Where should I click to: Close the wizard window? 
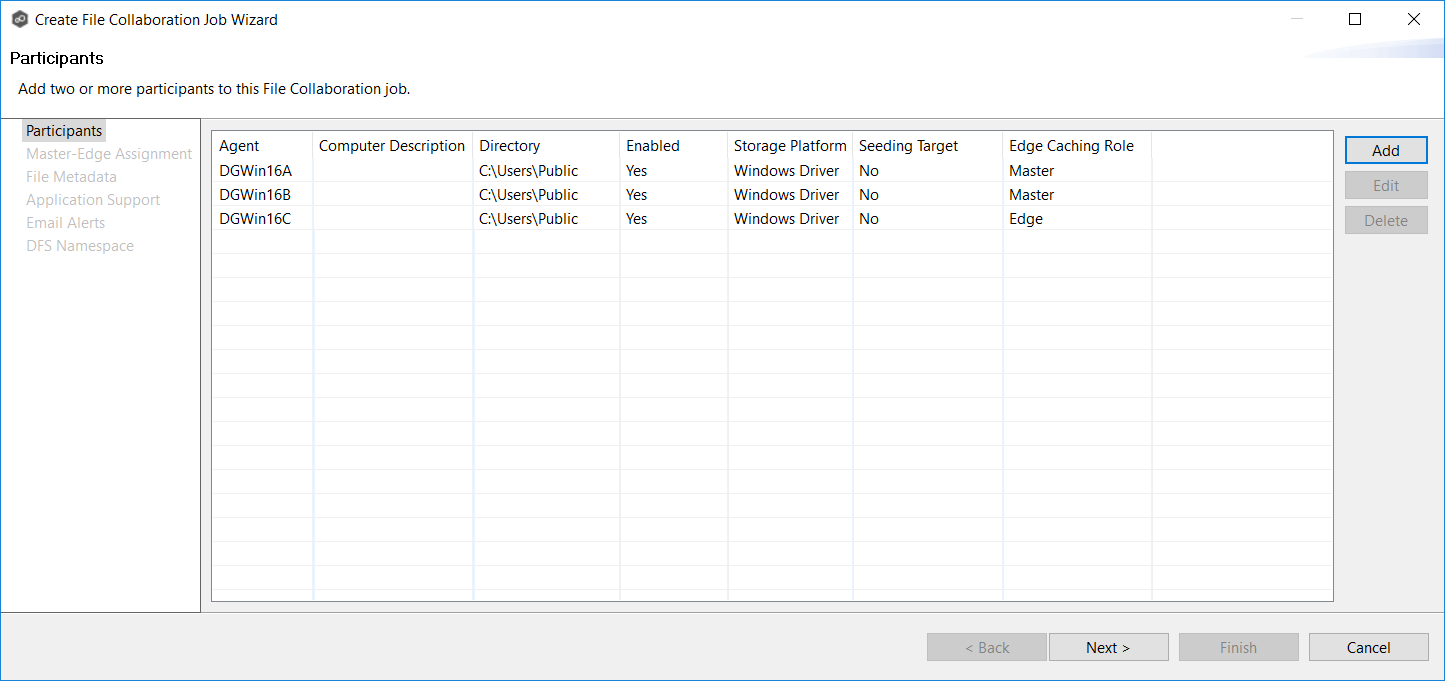pyautogui.click(x=1413, y=19)
